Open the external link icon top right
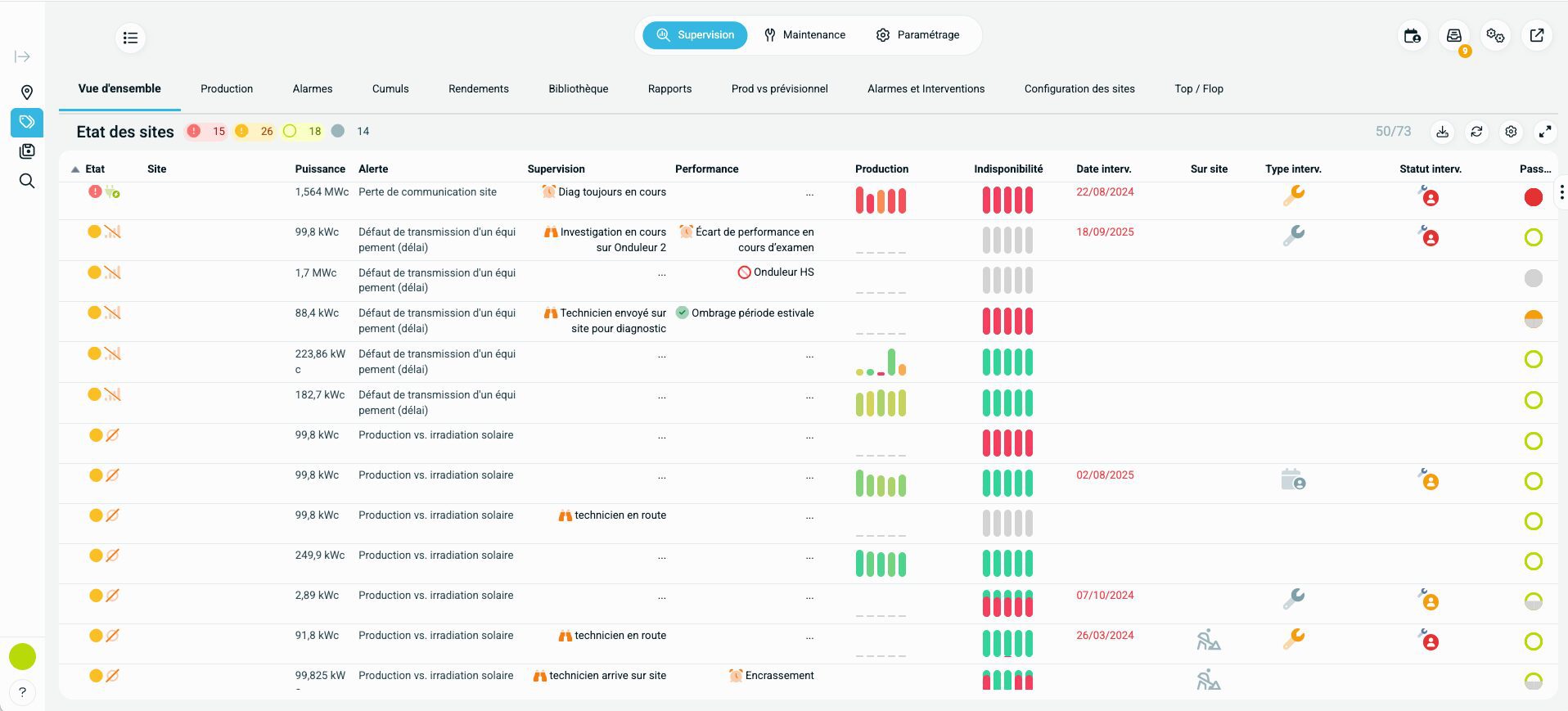The width and height of the screenshot is (1568, 711). click(1536, 36)
